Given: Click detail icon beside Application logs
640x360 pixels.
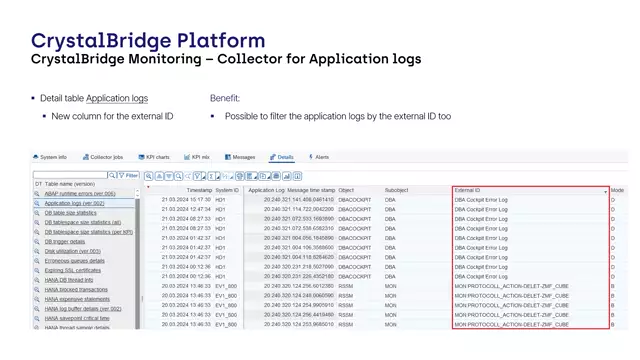Looking at the screenshot, I should [x=37, y=203].
